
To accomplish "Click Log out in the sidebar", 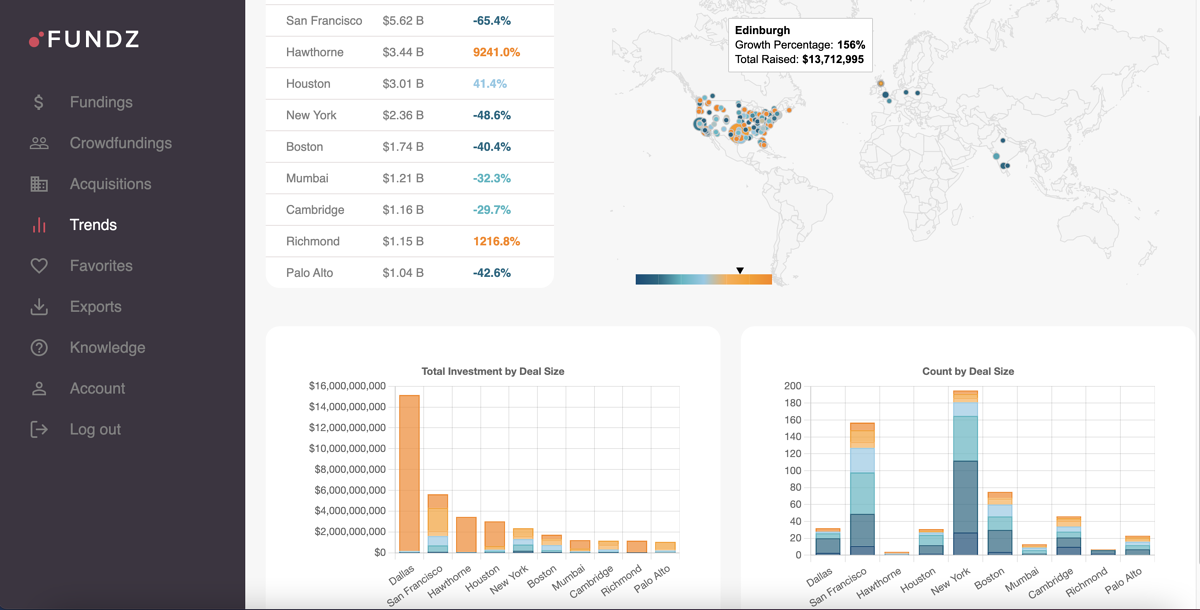I will (95, 430).
